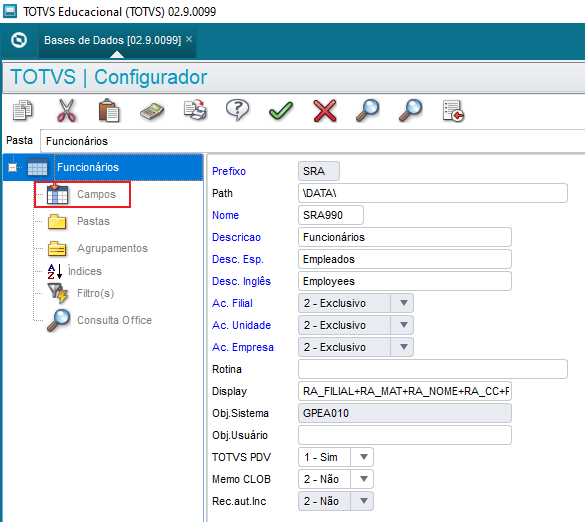
Task: Click the Path field with \DATA\
Action: click(433, 193)
